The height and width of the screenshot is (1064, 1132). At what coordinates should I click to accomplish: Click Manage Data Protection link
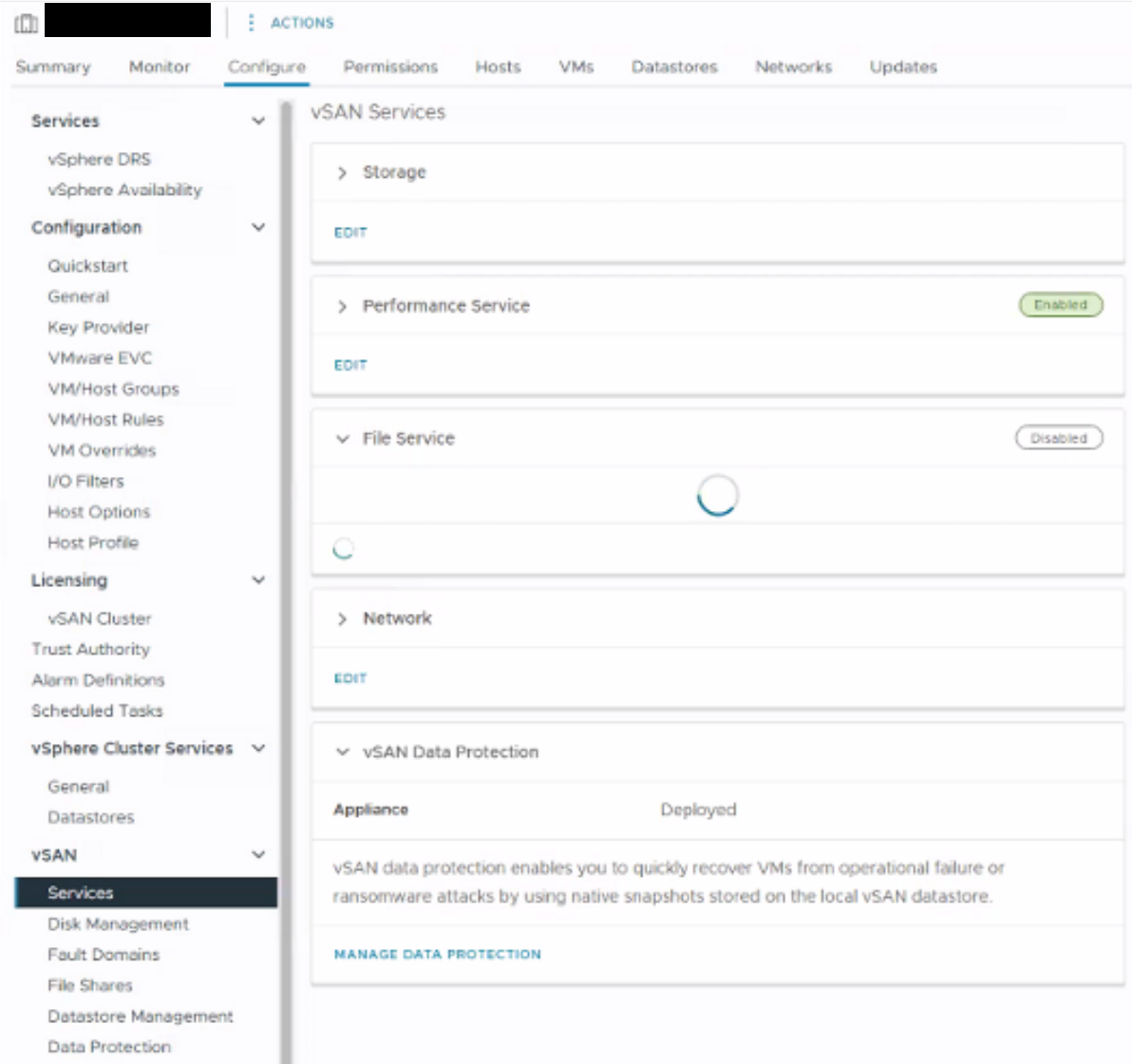pyautogui.click(x=437, y=954)
